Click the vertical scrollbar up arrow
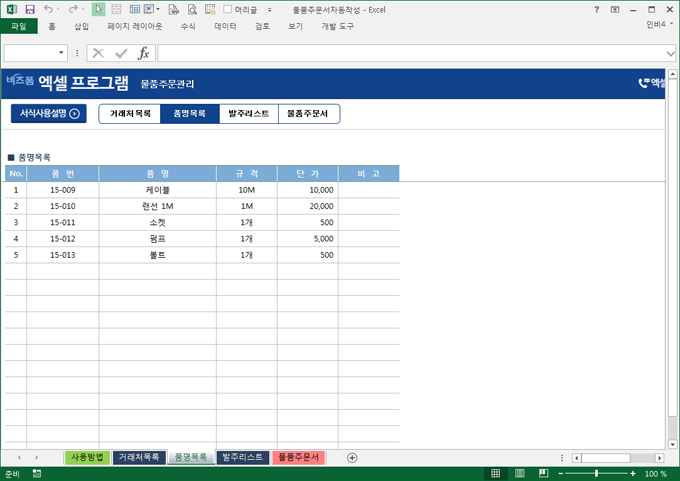Screen dimensions: 680x481 (672, 74)
